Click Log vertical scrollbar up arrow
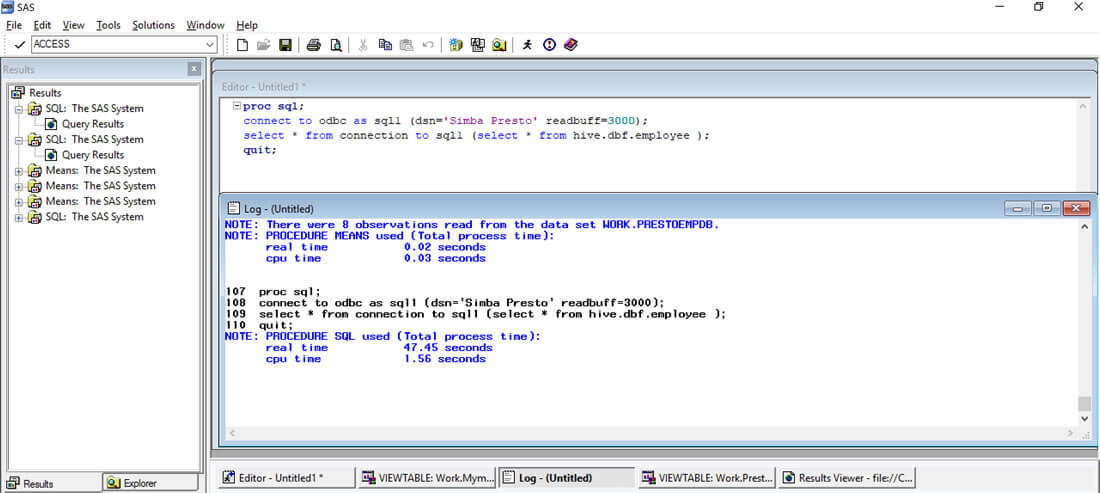 click(x=1085, y=226)
